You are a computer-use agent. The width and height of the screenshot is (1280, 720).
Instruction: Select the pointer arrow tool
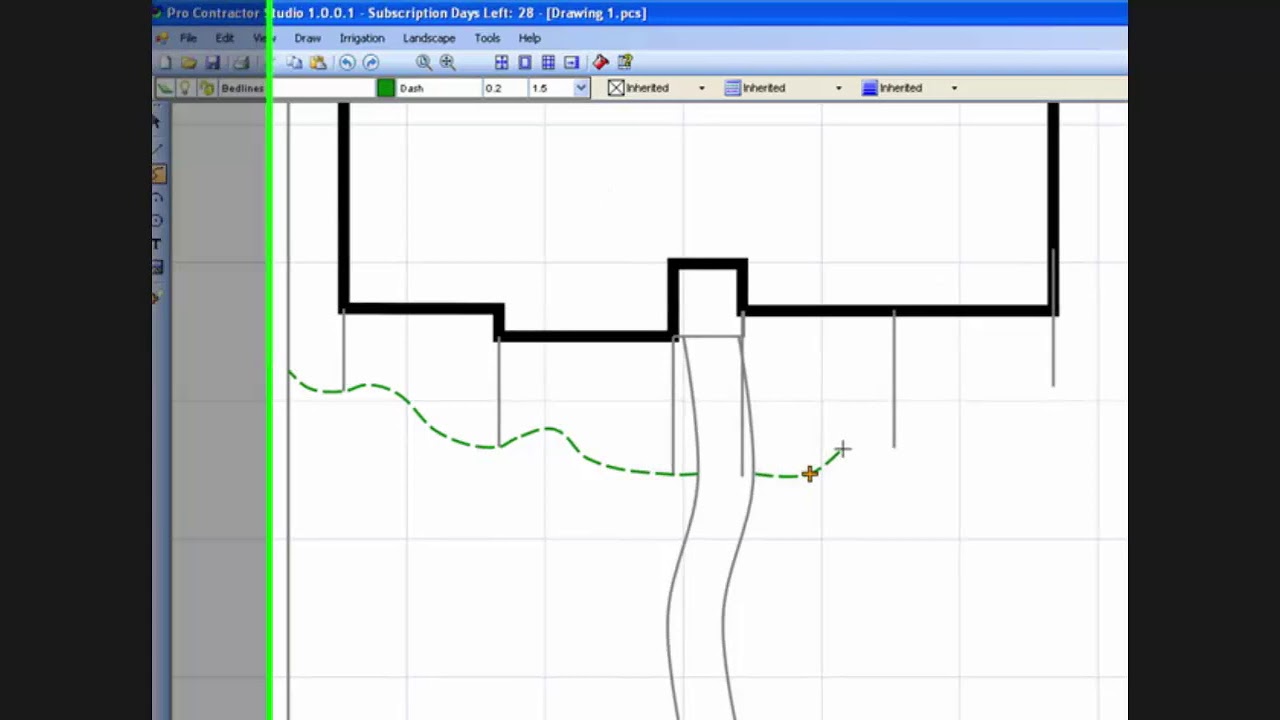click(x=157, y=122)
